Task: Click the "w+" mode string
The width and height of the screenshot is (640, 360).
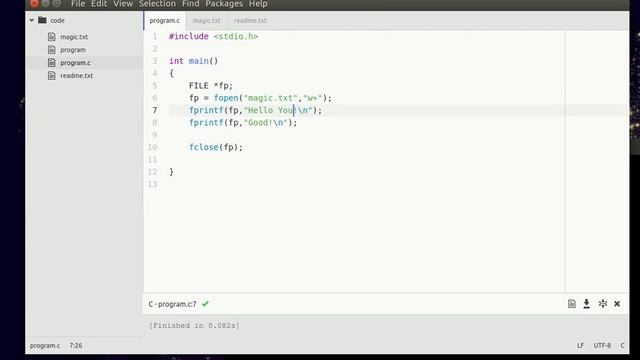Action: pos(313,98)
